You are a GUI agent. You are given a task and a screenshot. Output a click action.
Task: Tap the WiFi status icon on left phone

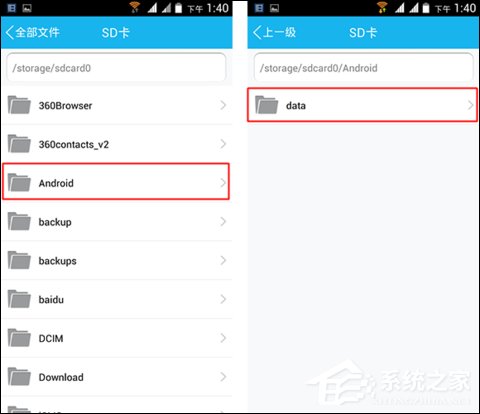point(135,7)
